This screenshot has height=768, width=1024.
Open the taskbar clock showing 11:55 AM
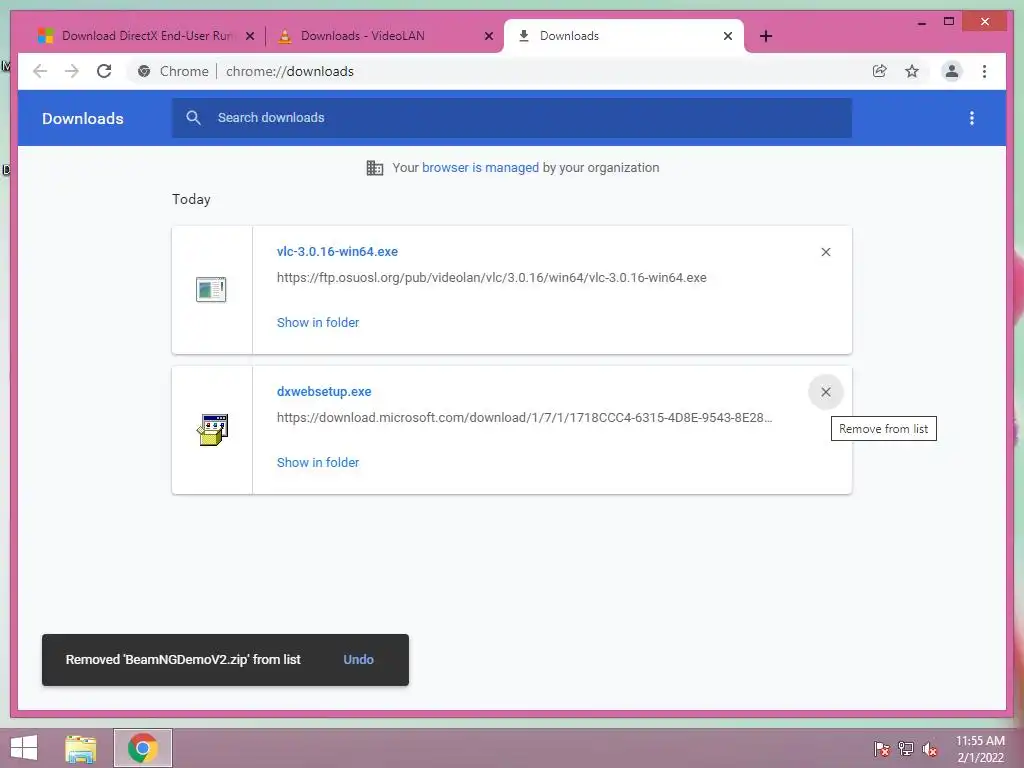click(x=980, y=749)
